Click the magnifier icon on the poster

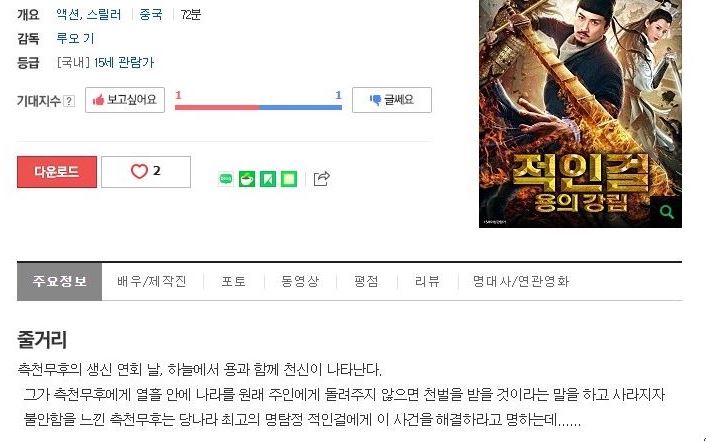coord(666,212)
